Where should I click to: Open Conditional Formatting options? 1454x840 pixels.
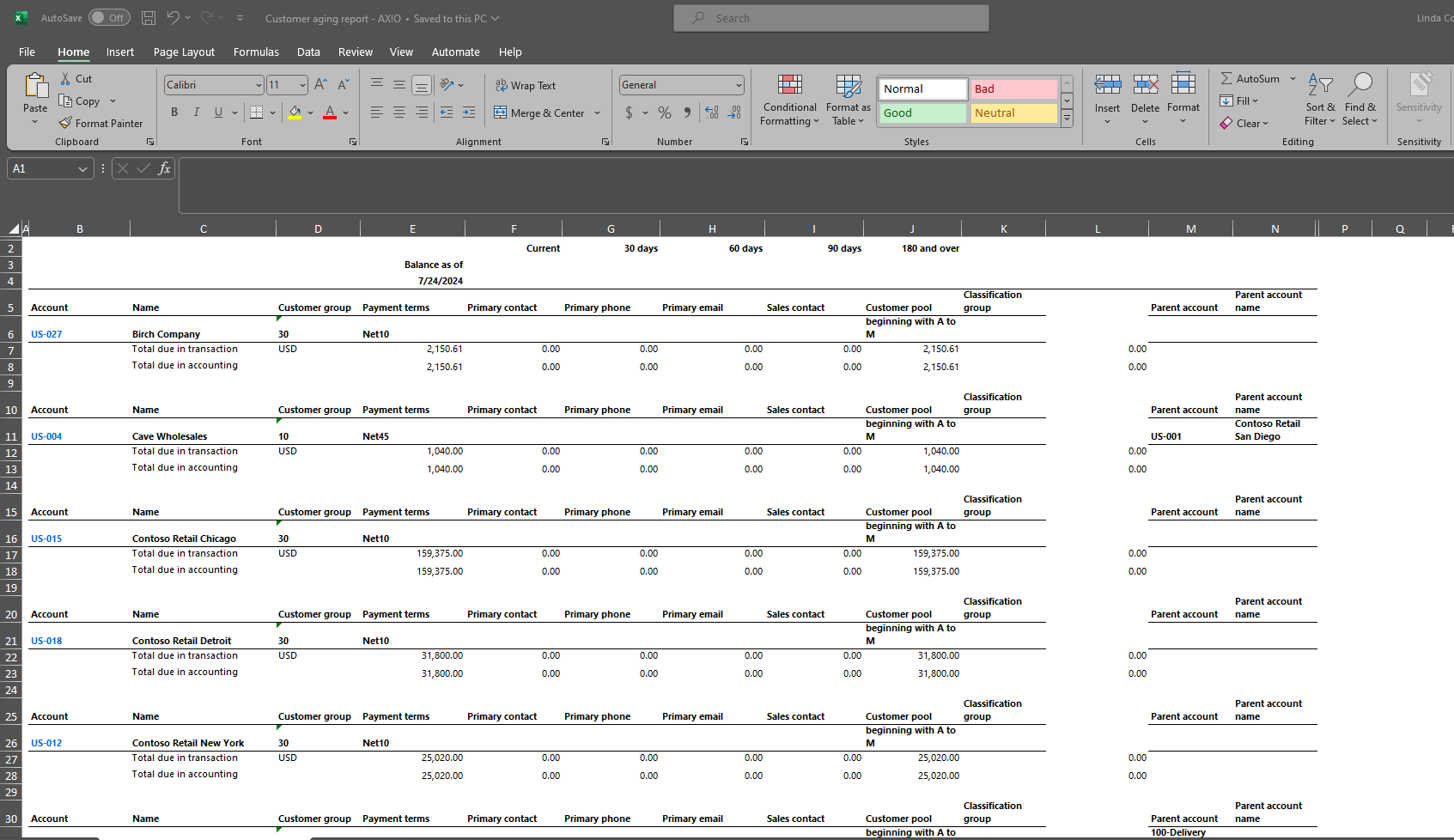coord(788,100)
